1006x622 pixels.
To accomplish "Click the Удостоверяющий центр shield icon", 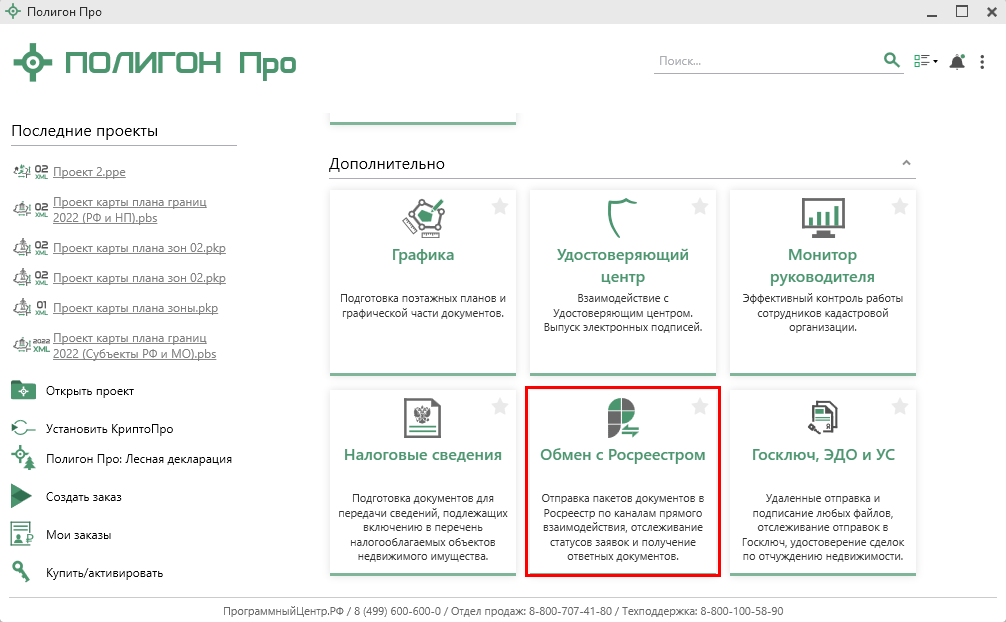I will [622, 216].
